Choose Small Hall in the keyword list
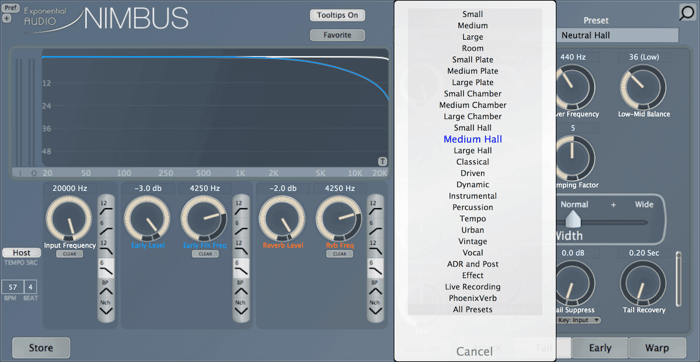 [x=473, y=128]
